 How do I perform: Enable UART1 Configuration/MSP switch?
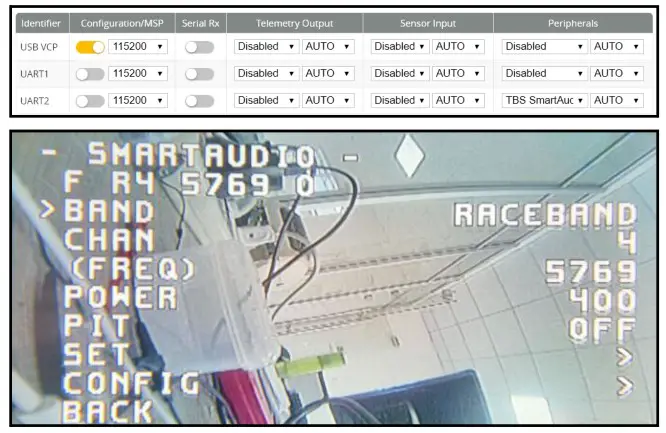click(90, 74)
